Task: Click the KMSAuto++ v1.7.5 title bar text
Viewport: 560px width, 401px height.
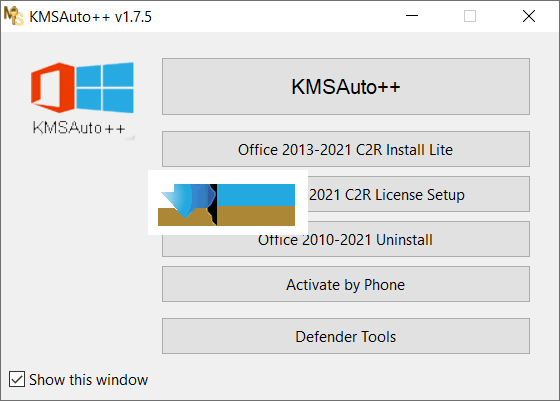Action: 90,17
